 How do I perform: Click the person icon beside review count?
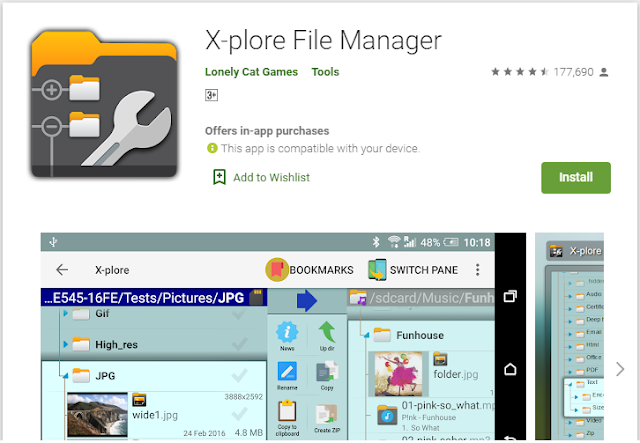pyautogui.click(x=604, y=72)
